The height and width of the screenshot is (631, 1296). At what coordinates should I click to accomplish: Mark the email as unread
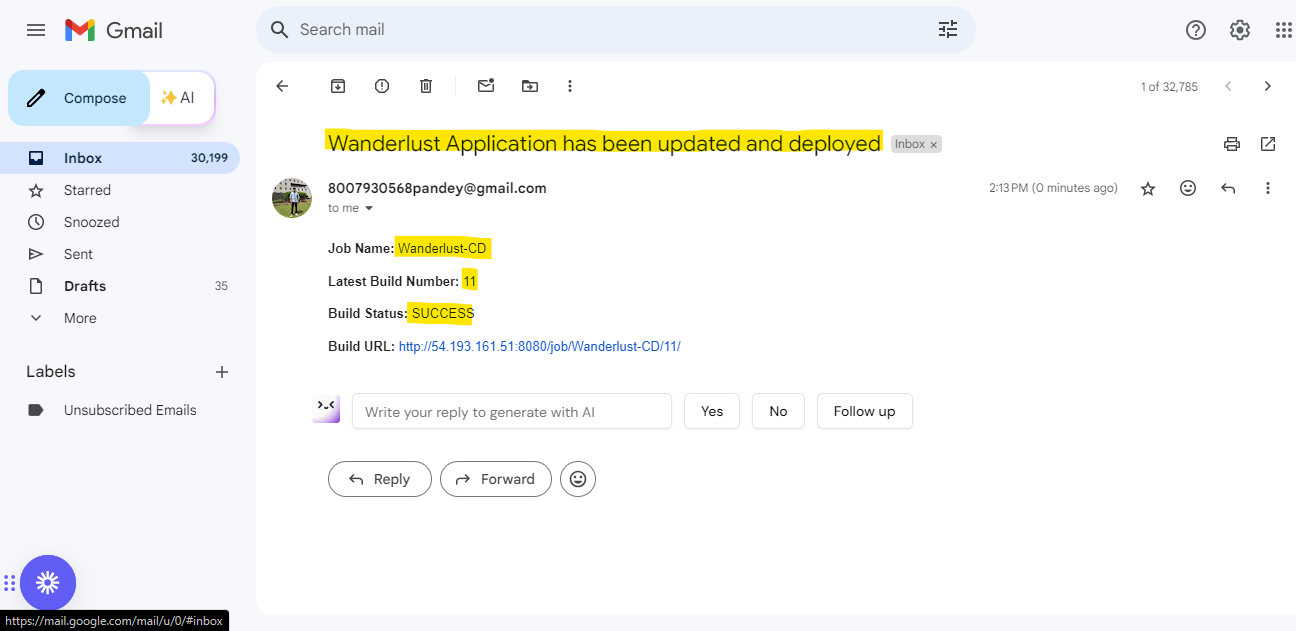click(x=486, y=86)
